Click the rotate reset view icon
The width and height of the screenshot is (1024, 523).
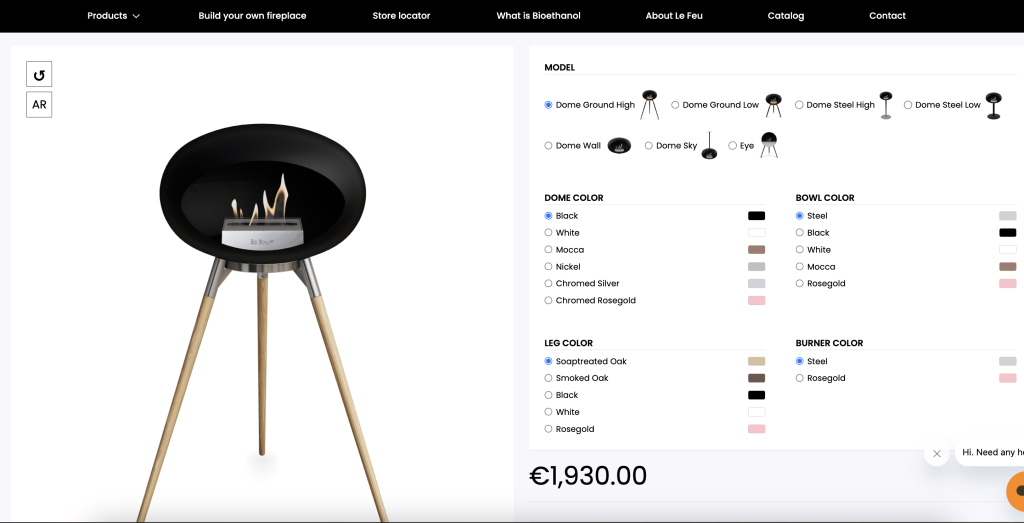(39, 74)
